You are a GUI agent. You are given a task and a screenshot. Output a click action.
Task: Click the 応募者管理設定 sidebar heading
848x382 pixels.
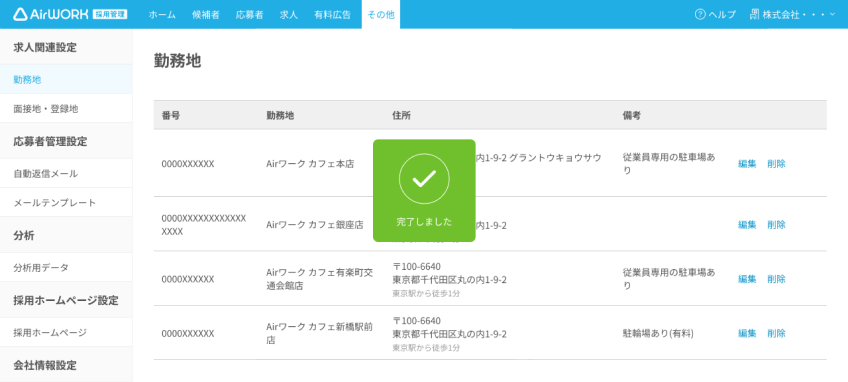(50, 142)
